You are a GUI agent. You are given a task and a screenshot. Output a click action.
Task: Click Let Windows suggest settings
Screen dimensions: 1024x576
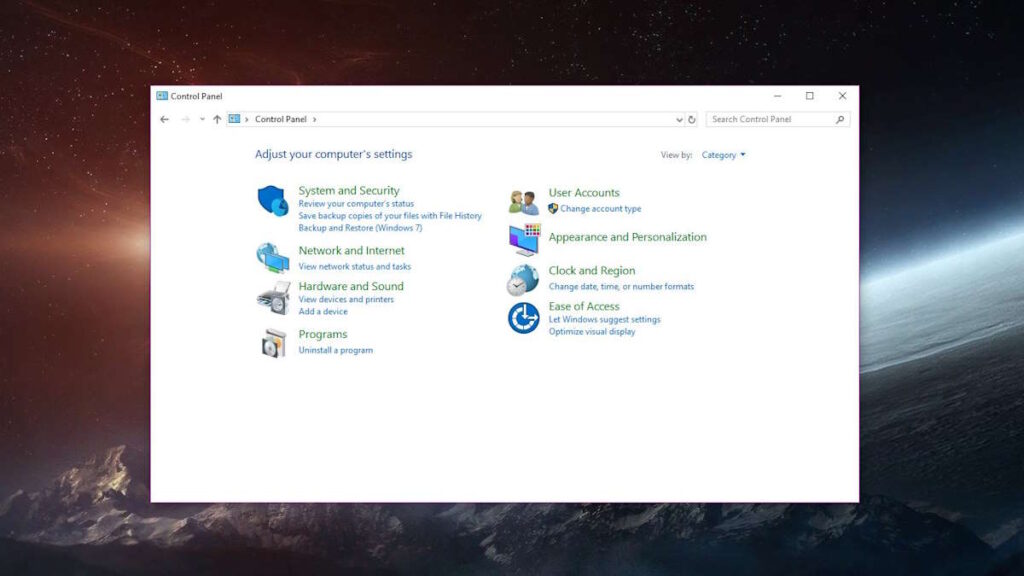(x=604, y=319)
